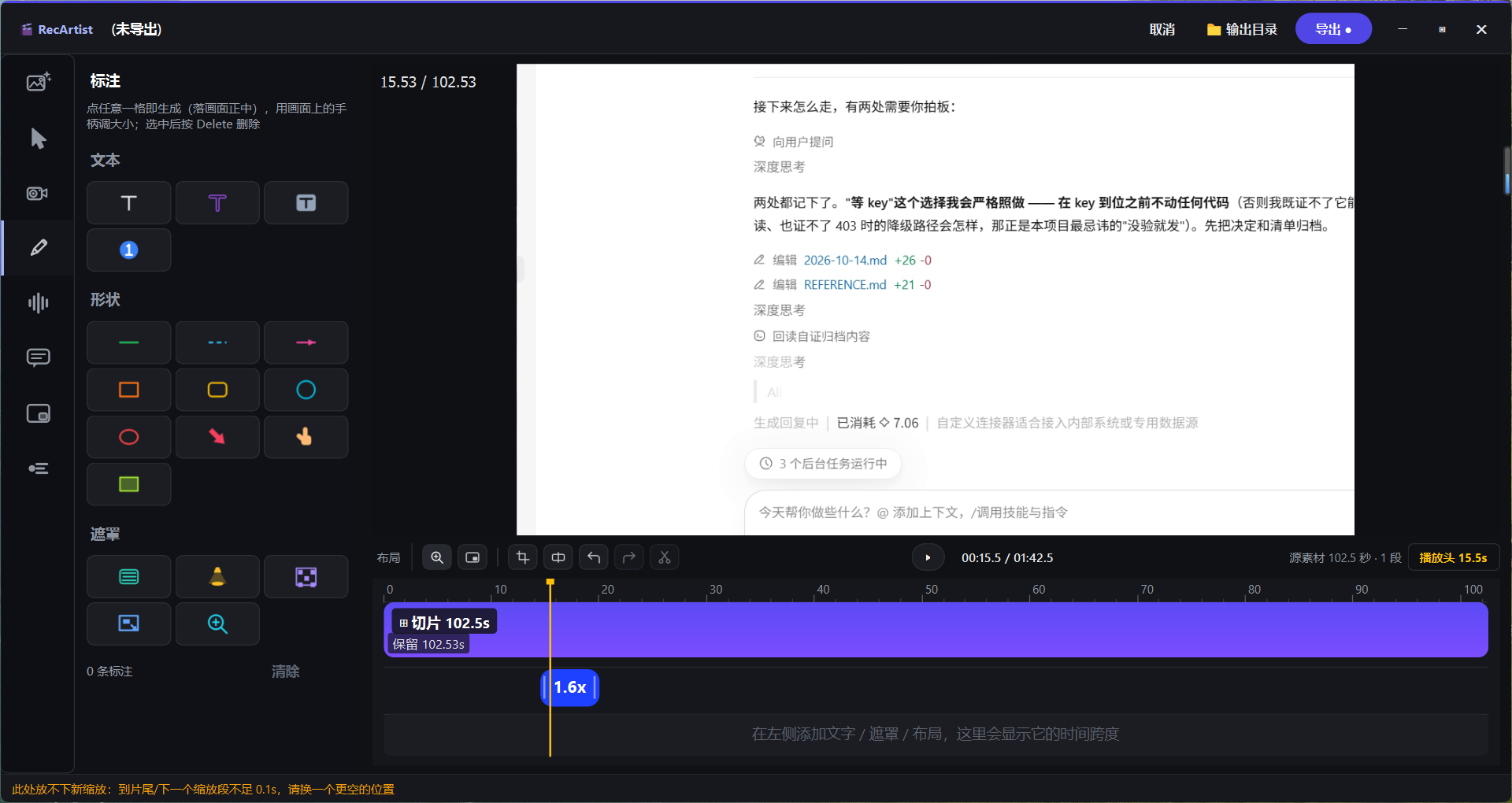Click the 导出 export button
This screenshot has width=1512, height=803.
point(1333,29)
